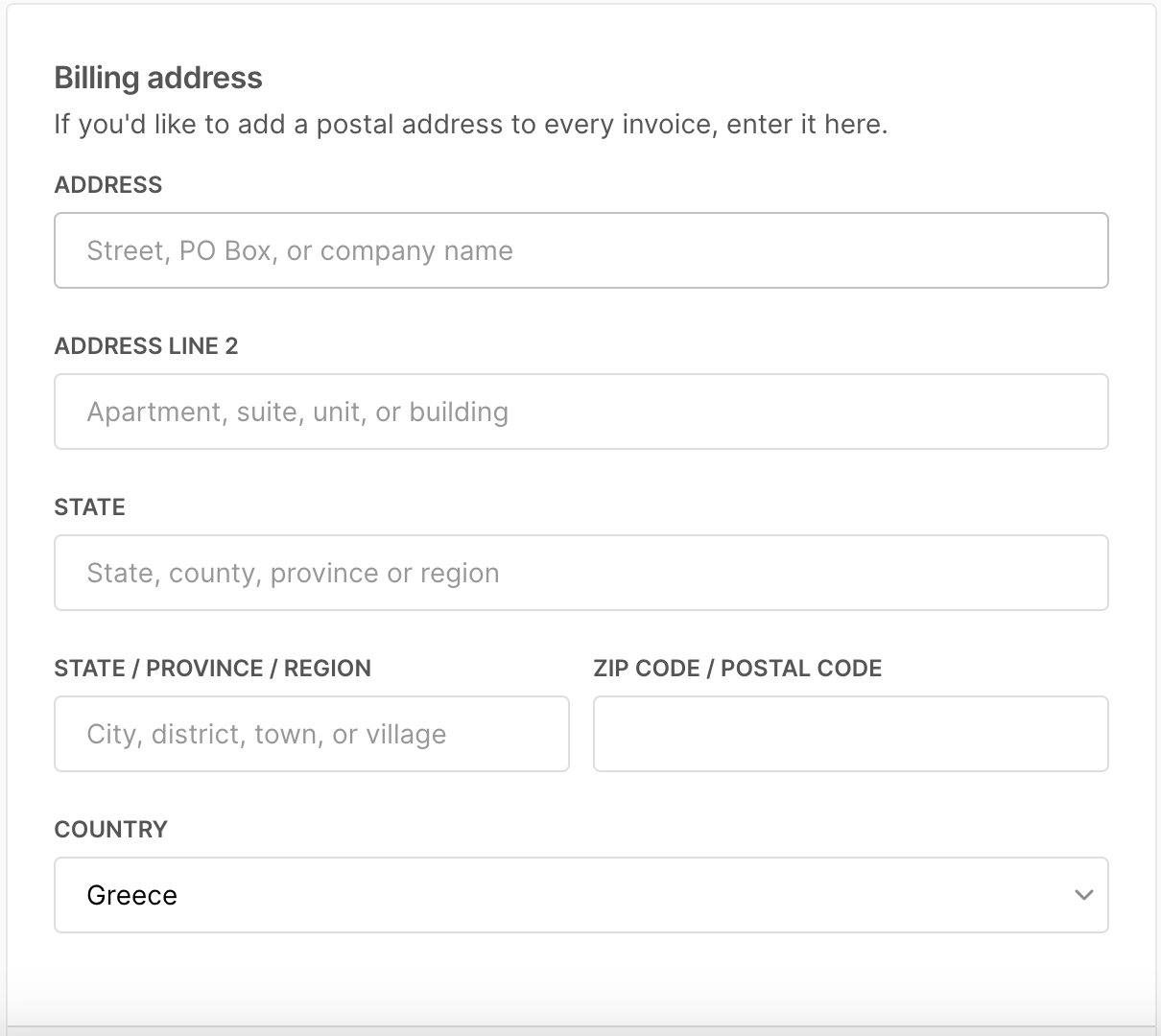Click the 'Billing address' heading
The image size is (1161, 1036).
coord(158,78)
